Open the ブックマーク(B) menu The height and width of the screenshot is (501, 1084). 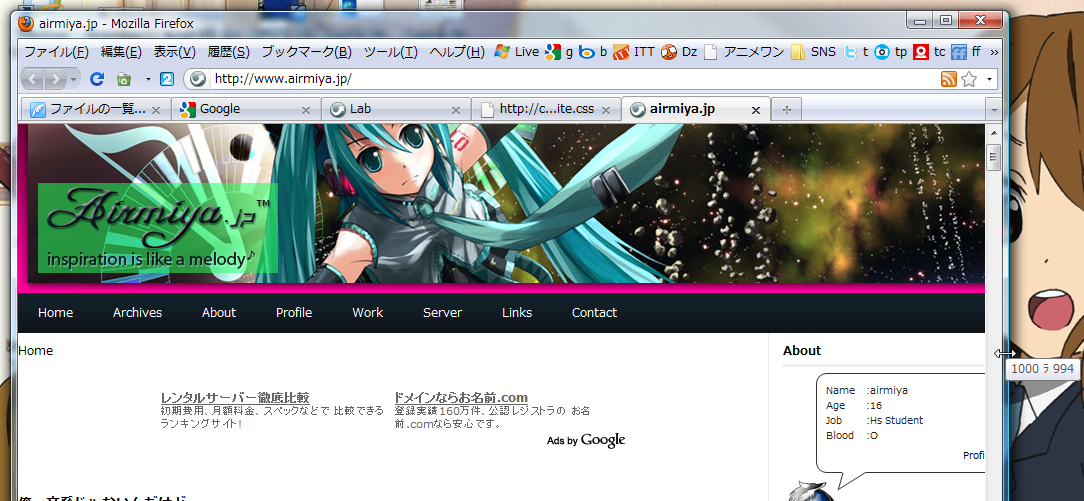306,51
